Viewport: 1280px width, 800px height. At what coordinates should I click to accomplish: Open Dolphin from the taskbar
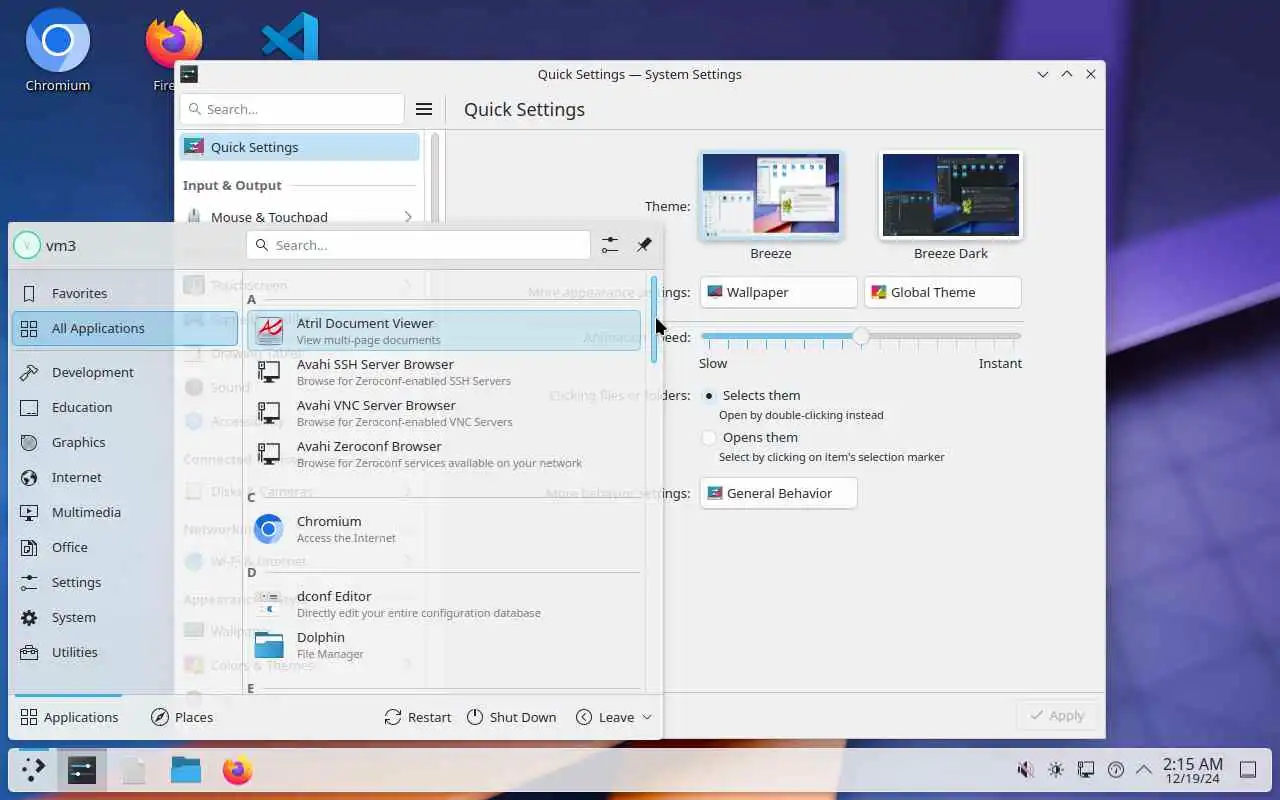(x=186, y=770)
